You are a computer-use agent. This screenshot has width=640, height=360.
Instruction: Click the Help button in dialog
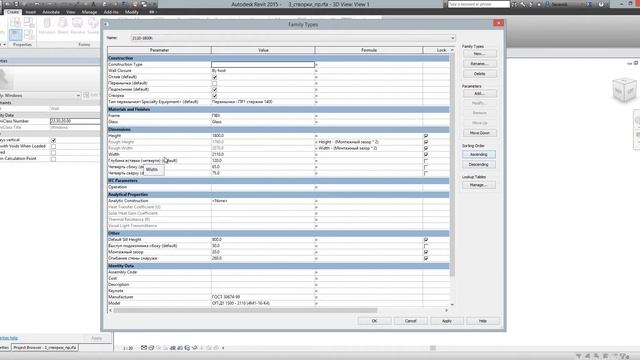[483, 321]
